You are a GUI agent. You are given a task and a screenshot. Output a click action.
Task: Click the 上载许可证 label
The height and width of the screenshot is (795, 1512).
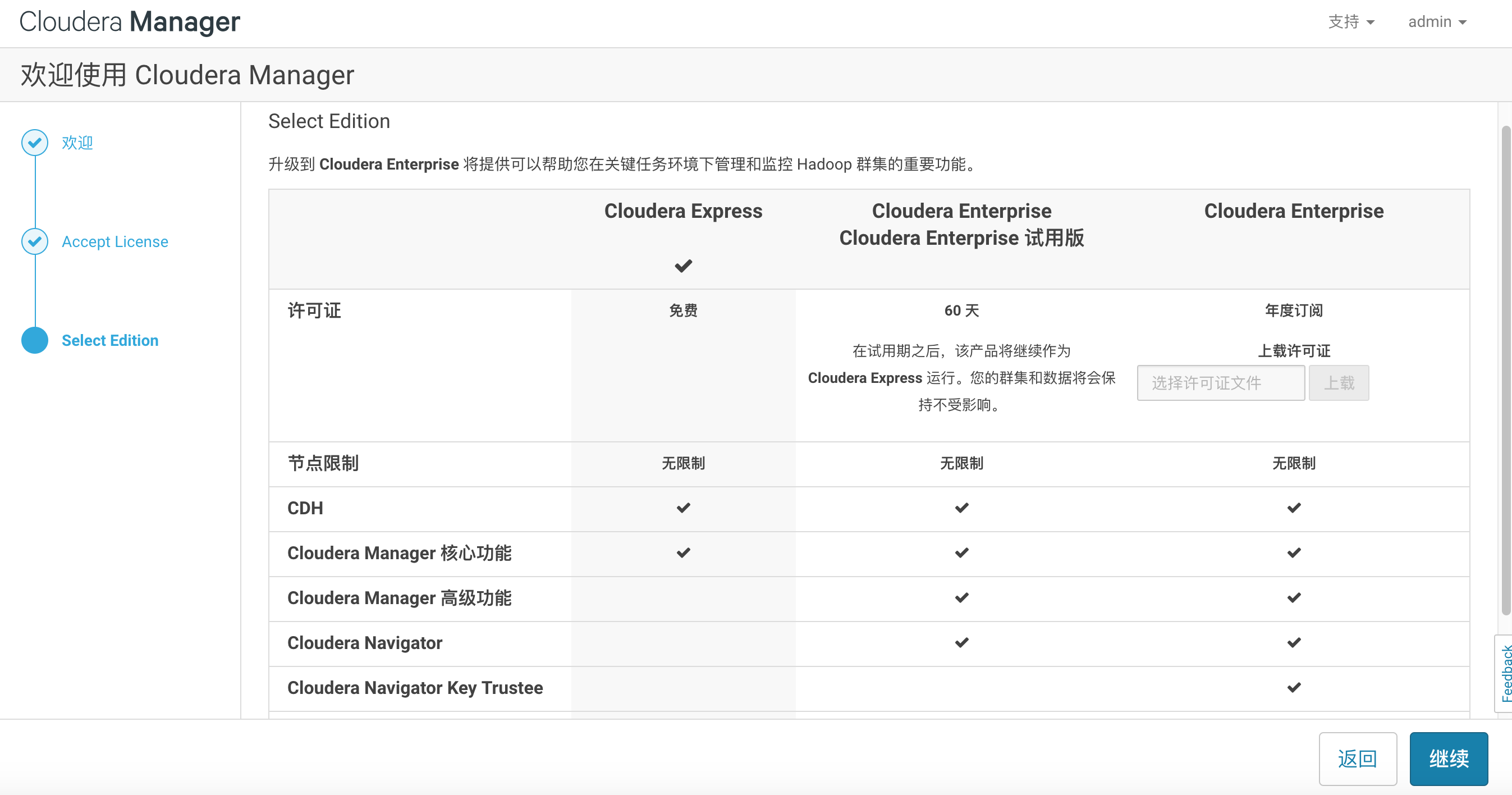(x=1294, y=350)
